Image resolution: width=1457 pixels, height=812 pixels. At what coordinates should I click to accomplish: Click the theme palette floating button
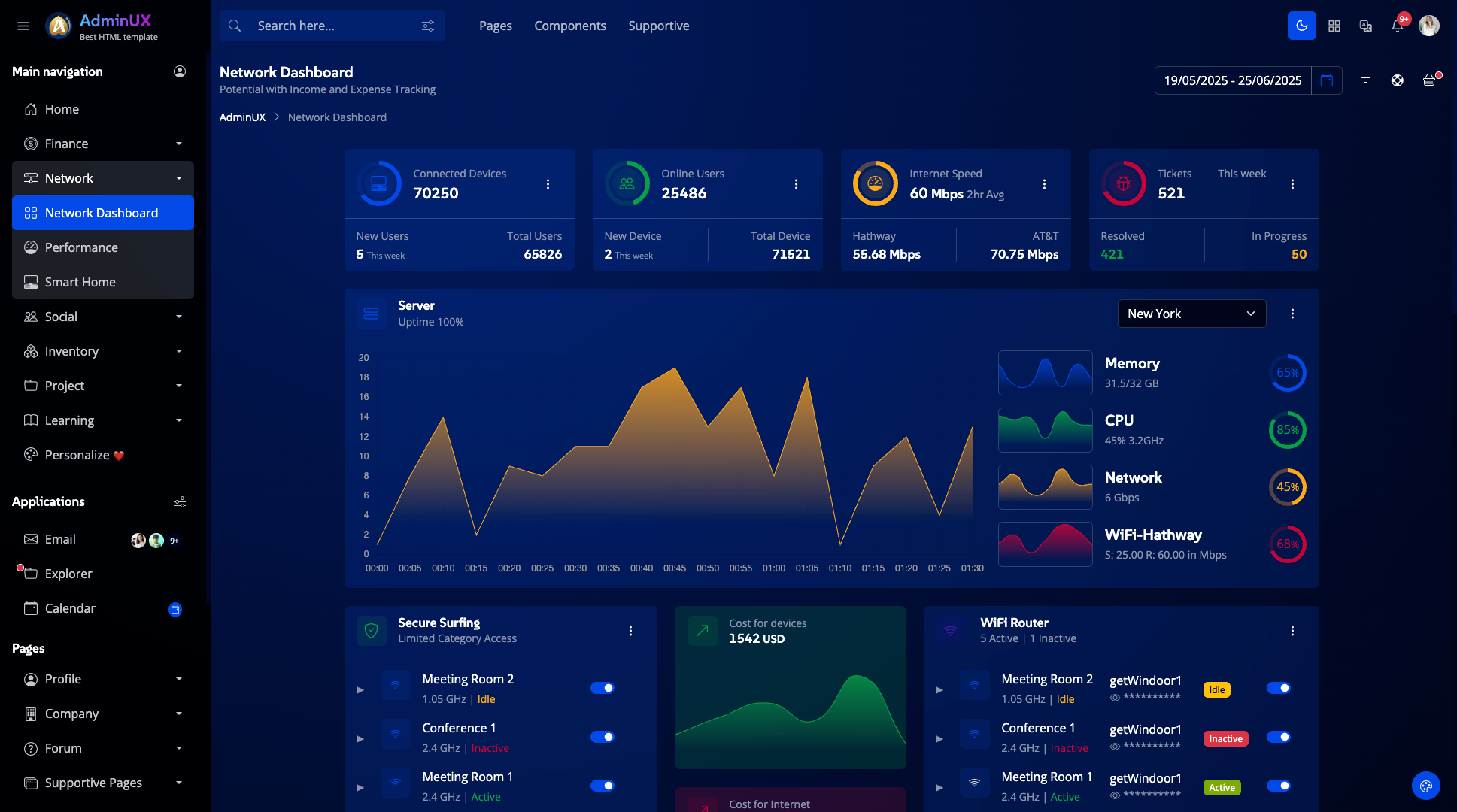point(1425,786)
